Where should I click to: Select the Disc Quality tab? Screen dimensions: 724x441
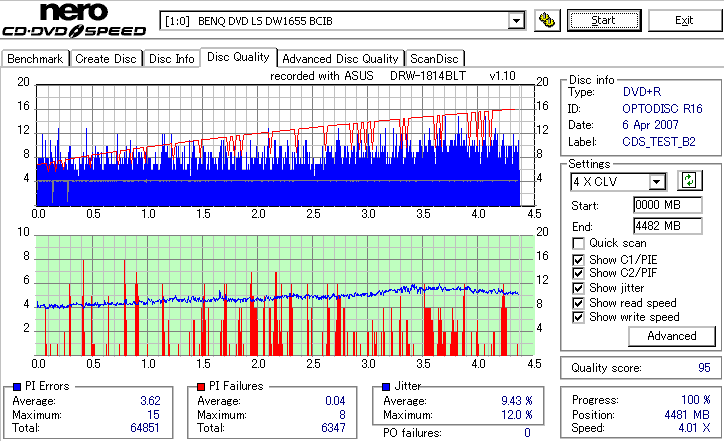238,57
